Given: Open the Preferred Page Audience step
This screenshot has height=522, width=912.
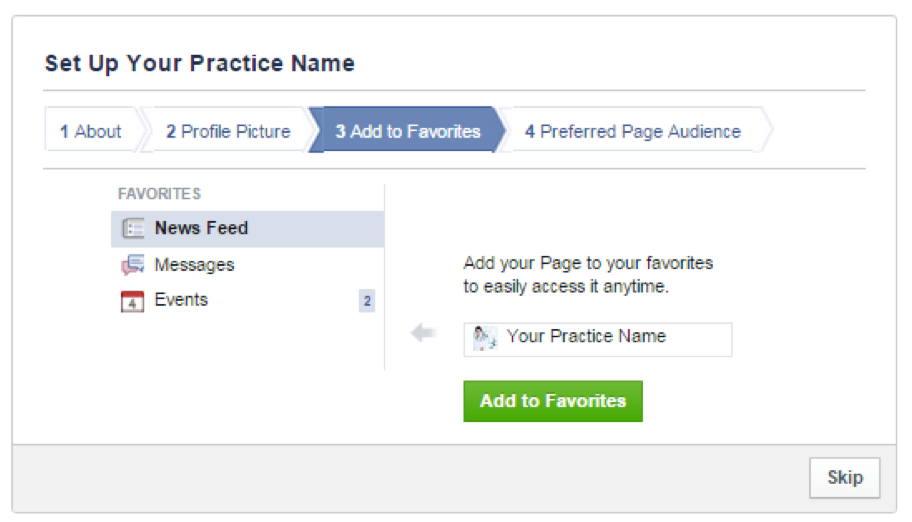Looking at the screenshot, I should 633,131.
